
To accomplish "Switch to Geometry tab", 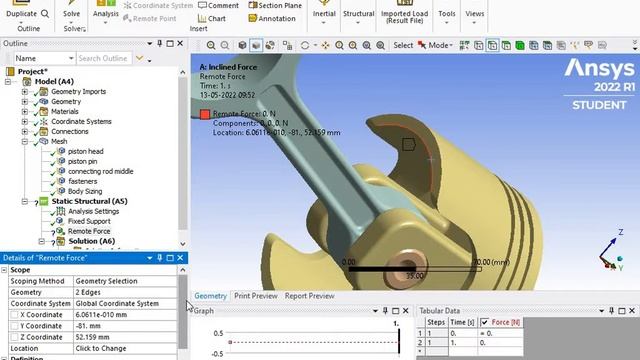I will click(210, 296).
